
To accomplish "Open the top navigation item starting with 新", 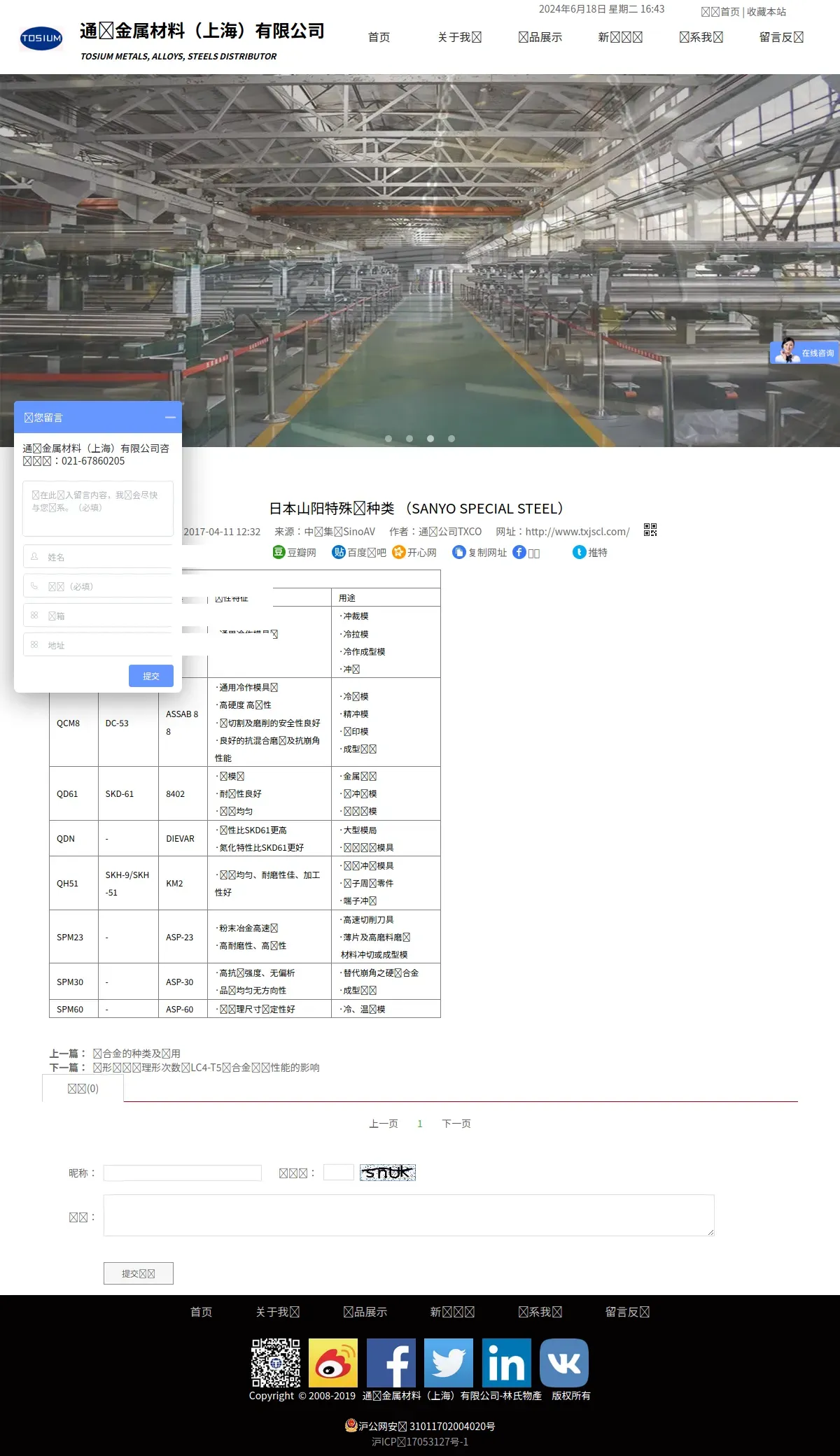I will pyautogui.click(x=620, y=37).
